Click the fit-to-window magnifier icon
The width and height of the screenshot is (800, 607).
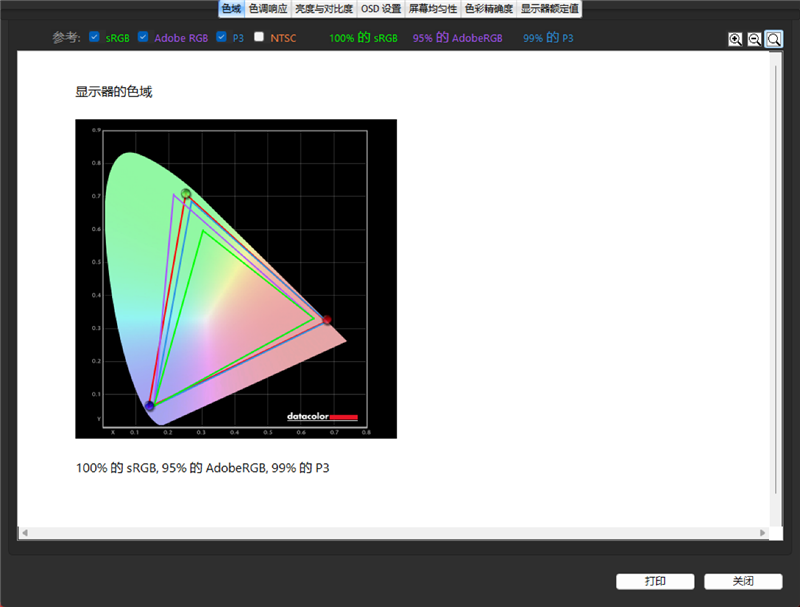774,39
